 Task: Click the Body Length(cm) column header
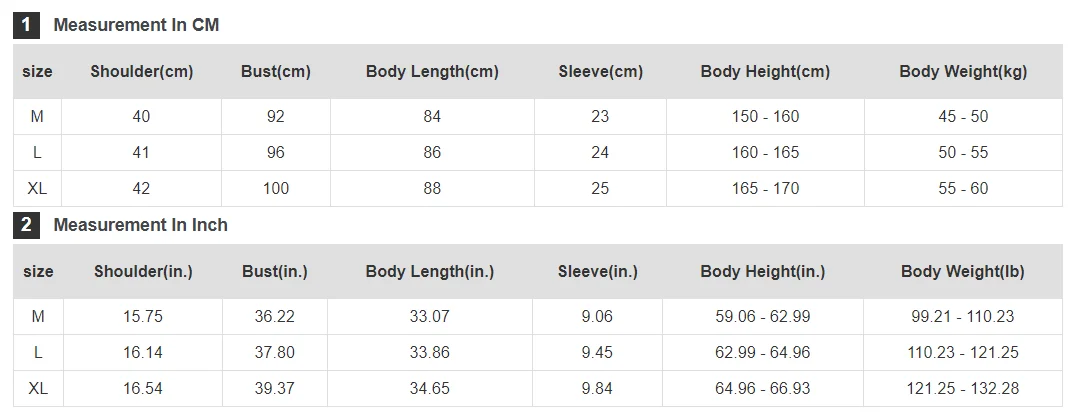point(432,72)
